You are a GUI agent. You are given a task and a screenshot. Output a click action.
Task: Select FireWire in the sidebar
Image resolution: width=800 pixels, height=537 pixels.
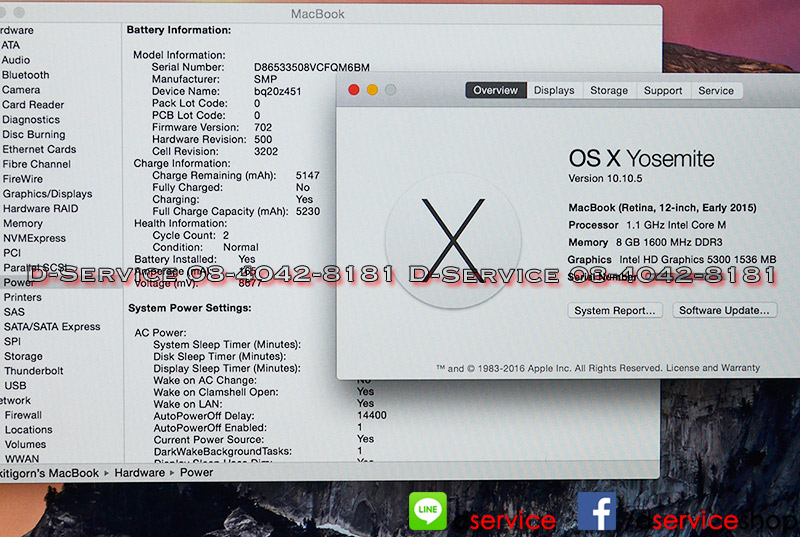pos(23,179)
